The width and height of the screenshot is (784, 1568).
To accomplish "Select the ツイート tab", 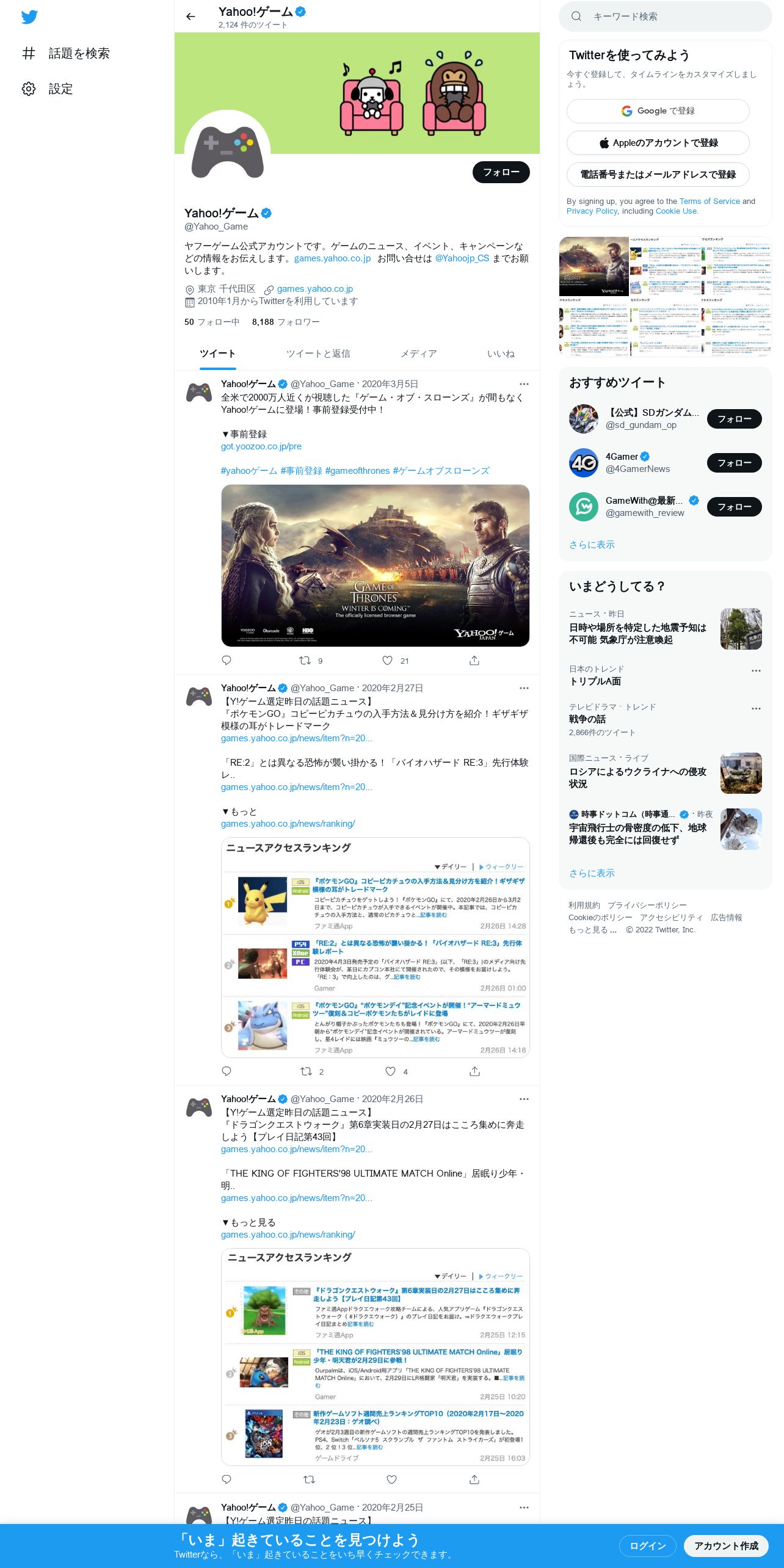I will [217, 354].
